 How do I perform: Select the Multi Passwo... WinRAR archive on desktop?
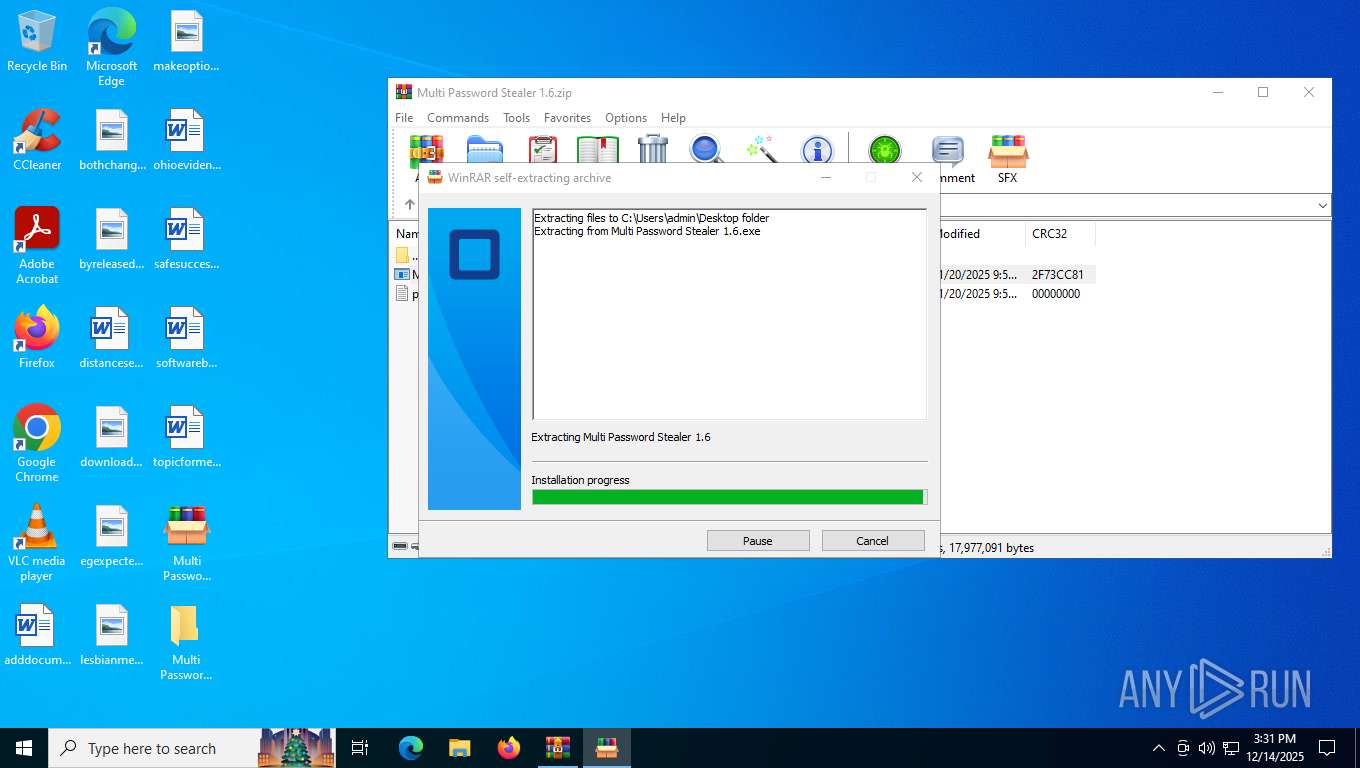[186, 543]
